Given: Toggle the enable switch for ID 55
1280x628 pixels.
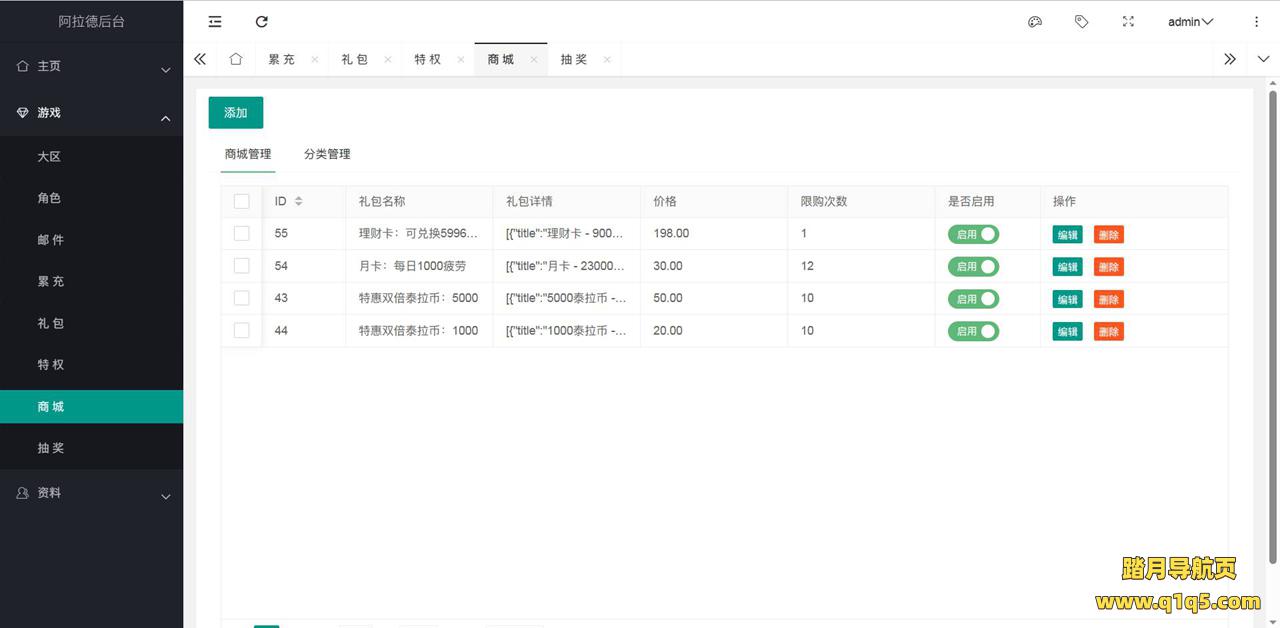Looking at the screenshot, I should [973, 235].
